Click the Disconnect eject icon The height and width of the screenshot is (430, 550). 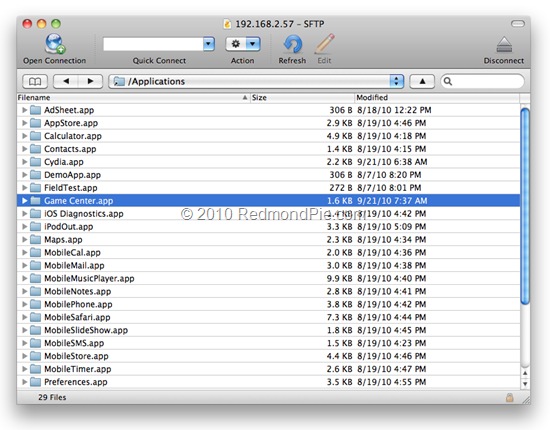pos(504,45)
